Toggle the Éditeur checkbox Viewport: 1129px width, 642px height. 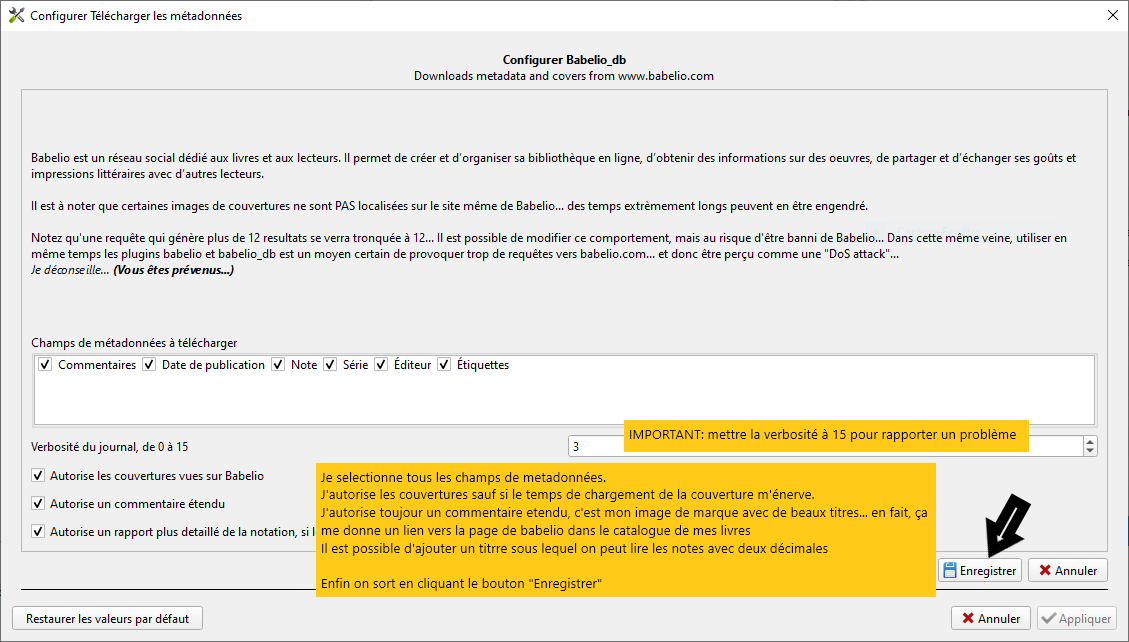tap(381, 365)
